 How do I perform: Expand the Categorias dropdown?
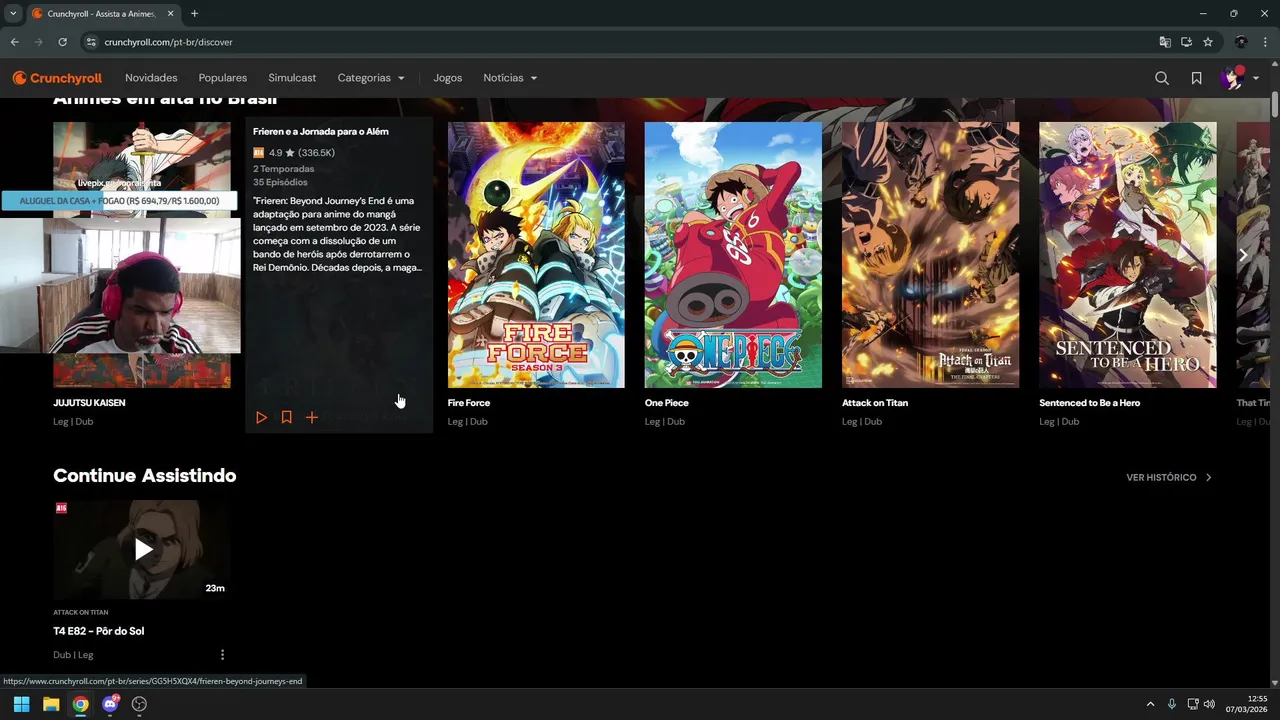(x=371, y=78)
